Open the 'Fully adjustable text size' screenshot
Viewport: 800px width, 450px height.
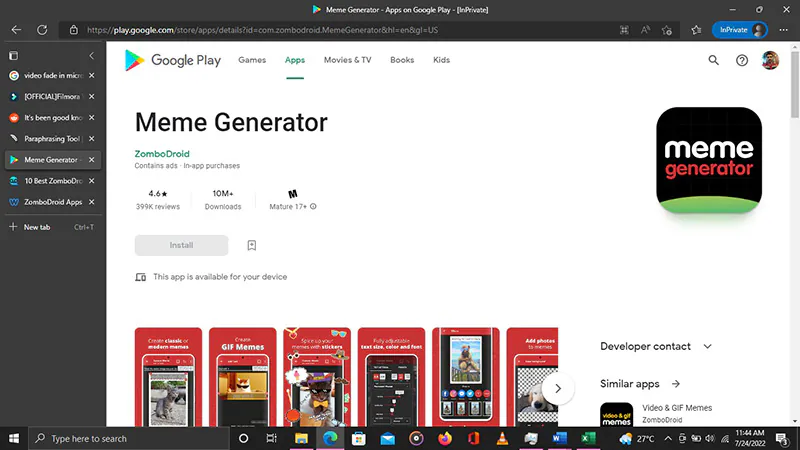pos(391,377)
